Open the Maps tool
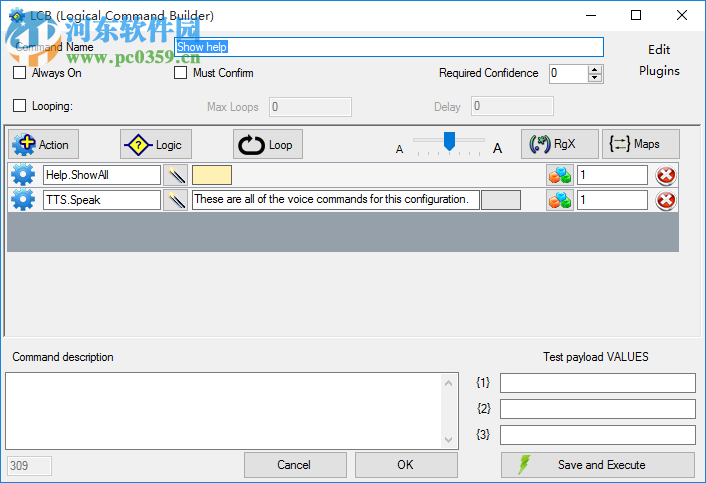Viewport: 706px width, 483px height. pos(641,144)
